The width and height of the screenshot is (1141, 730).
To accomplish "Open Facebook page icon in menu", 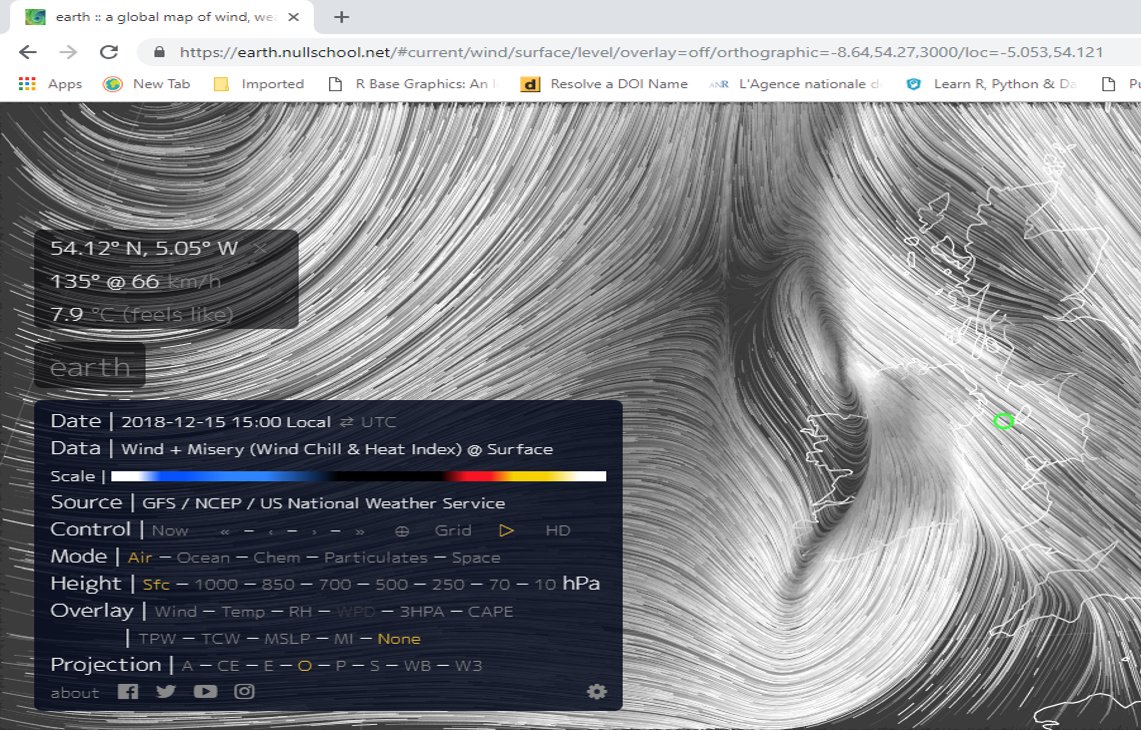I will (x=128, y=691).
